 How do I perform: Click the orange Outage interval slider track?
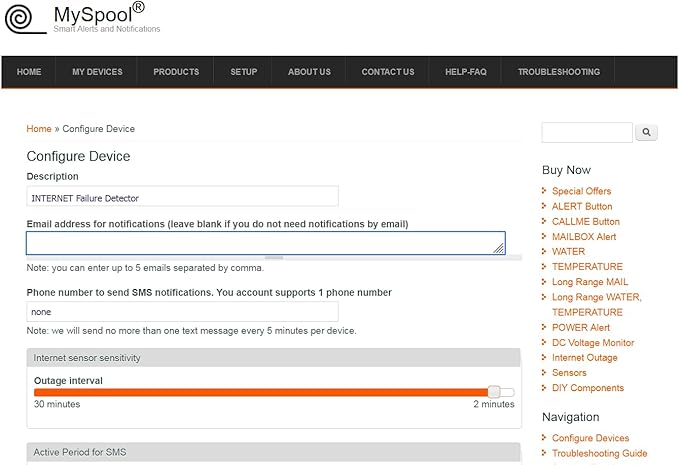coord(261,393)
